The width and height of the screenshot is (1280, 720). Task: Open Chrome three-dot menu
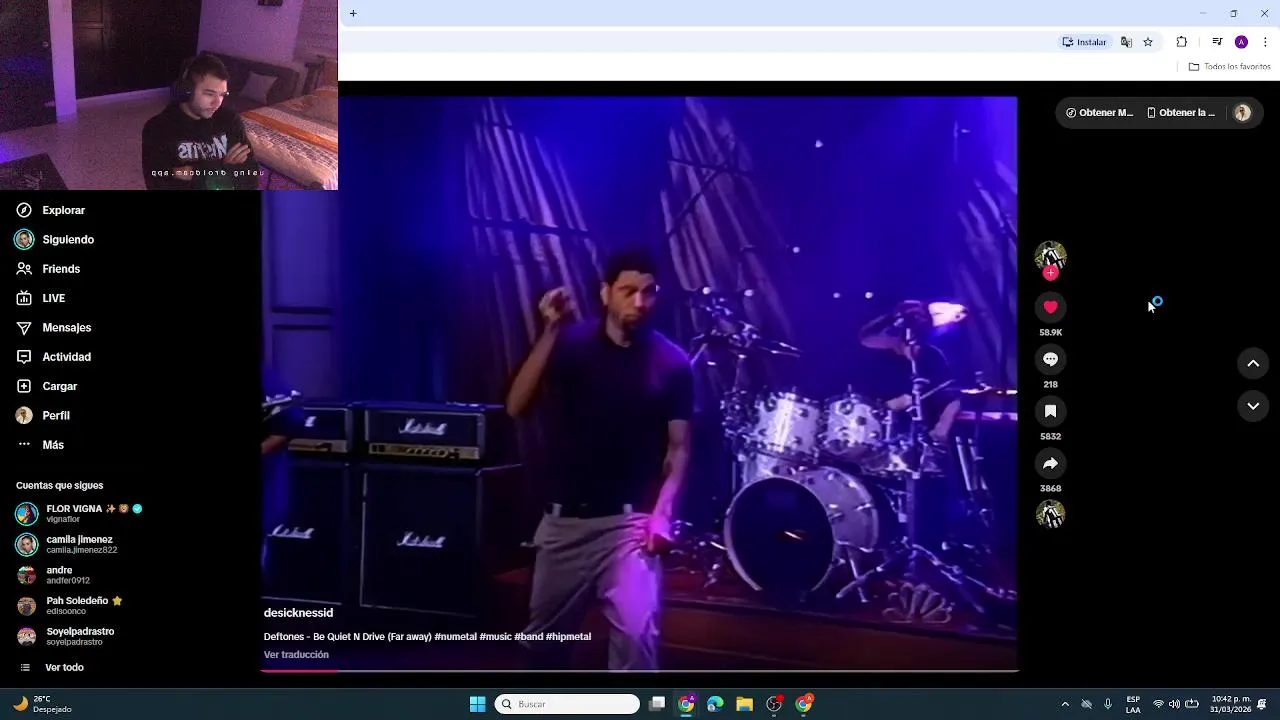tap(1265, 42)
